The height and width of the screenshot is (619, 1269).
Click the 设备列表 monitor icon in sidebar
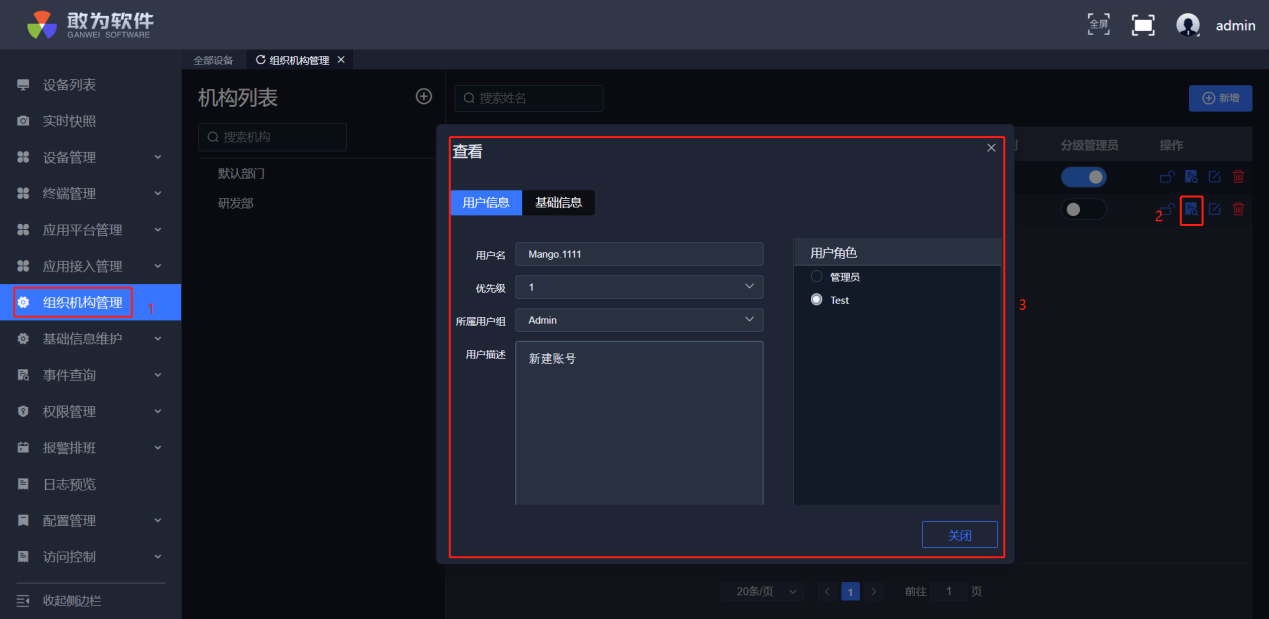click(23, 85)
